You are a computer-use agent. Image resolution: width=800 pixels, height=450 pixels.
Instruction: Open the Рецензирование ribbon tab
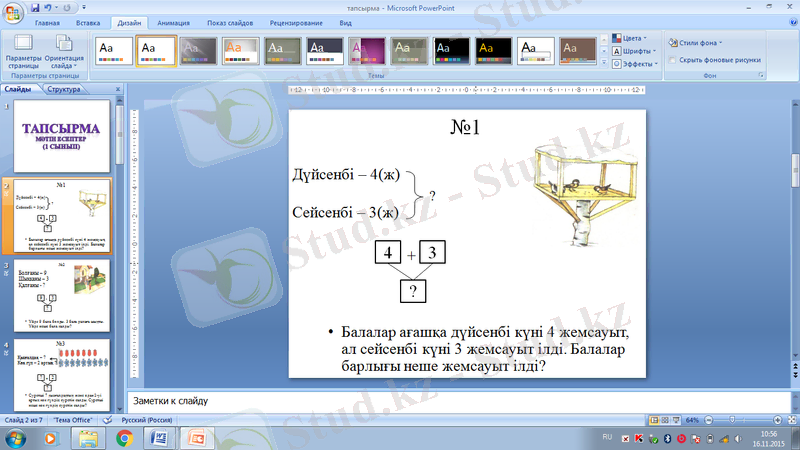[x=296, y=23]
